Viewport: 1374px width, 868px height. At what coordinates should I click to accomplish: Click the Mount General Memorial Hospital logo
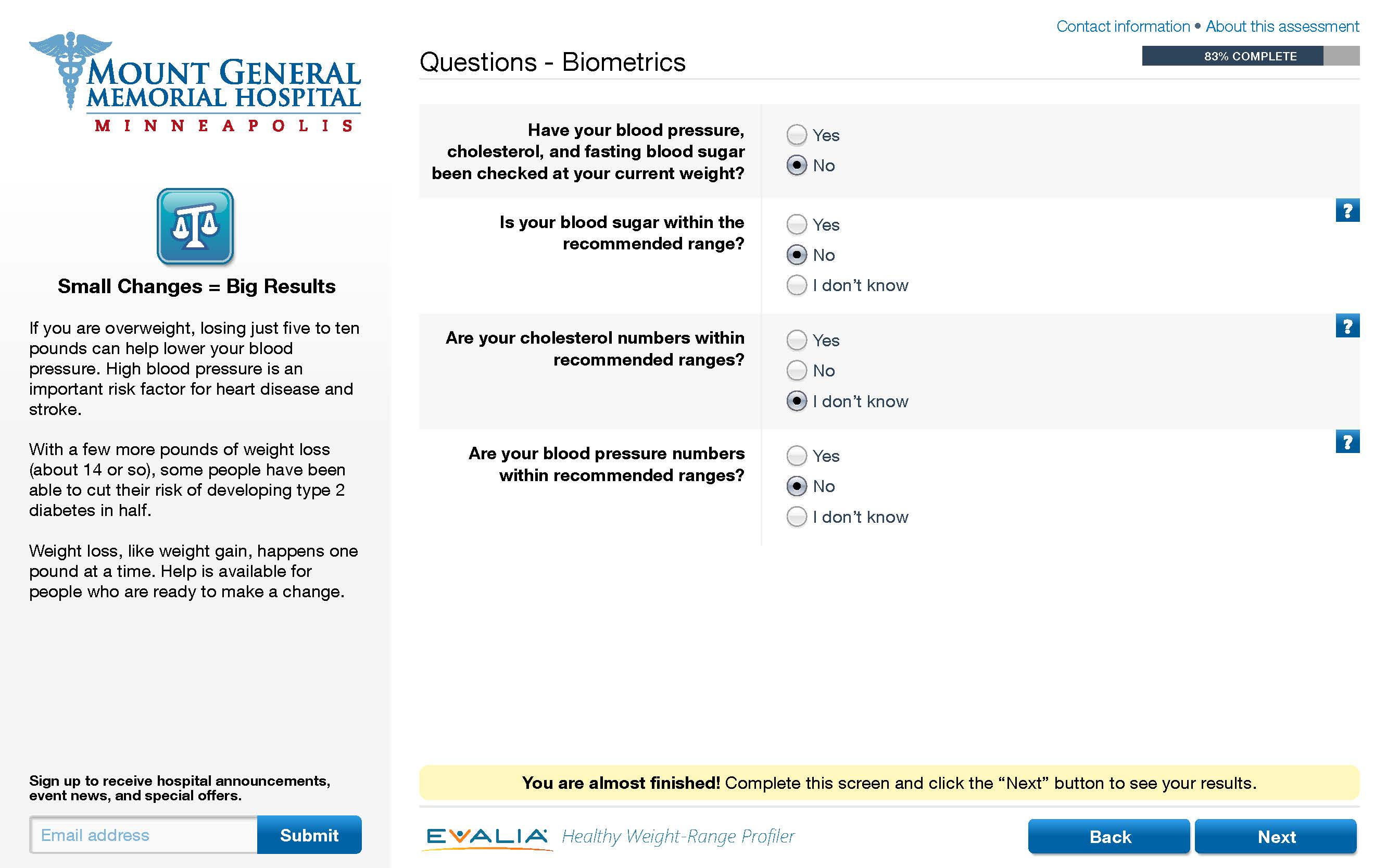click(195, 82)
